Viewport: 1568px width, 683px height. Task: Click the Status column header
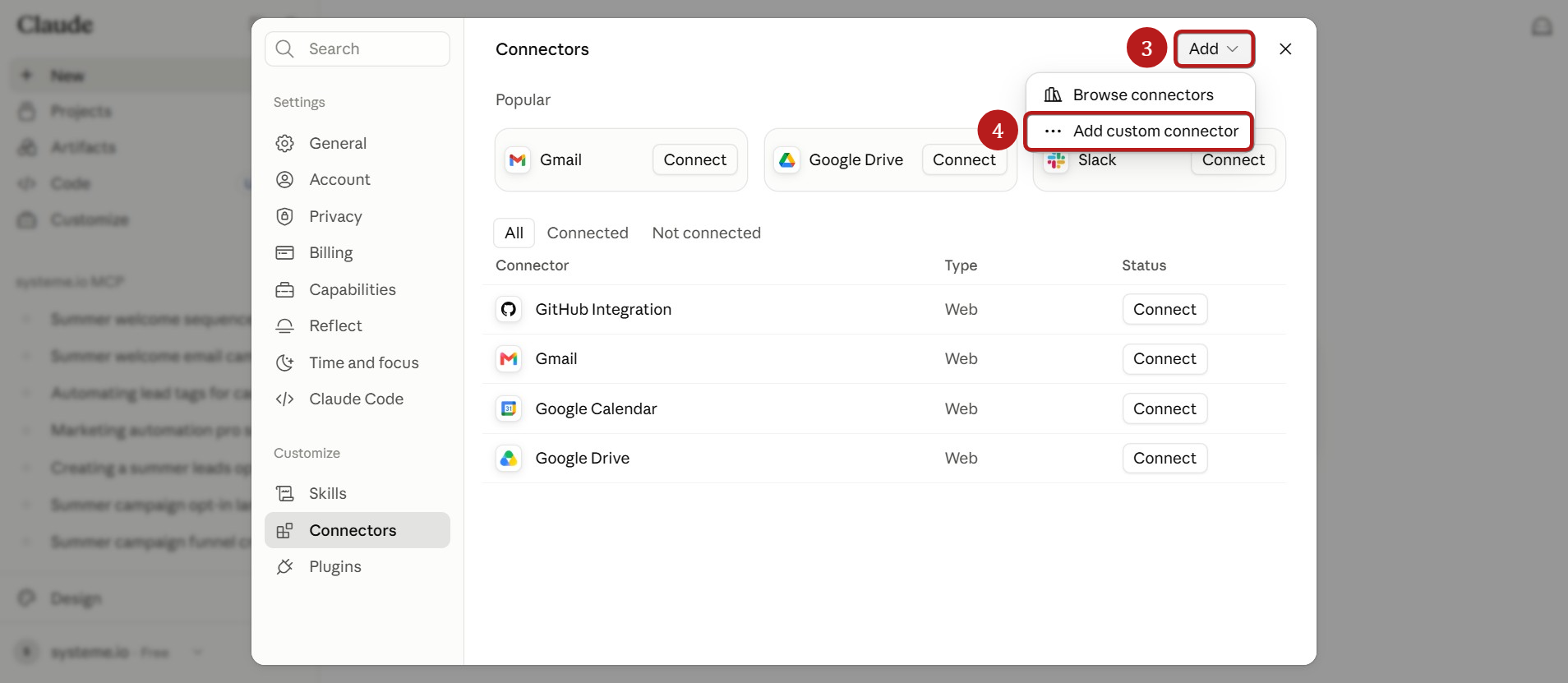coord(1144,265)
